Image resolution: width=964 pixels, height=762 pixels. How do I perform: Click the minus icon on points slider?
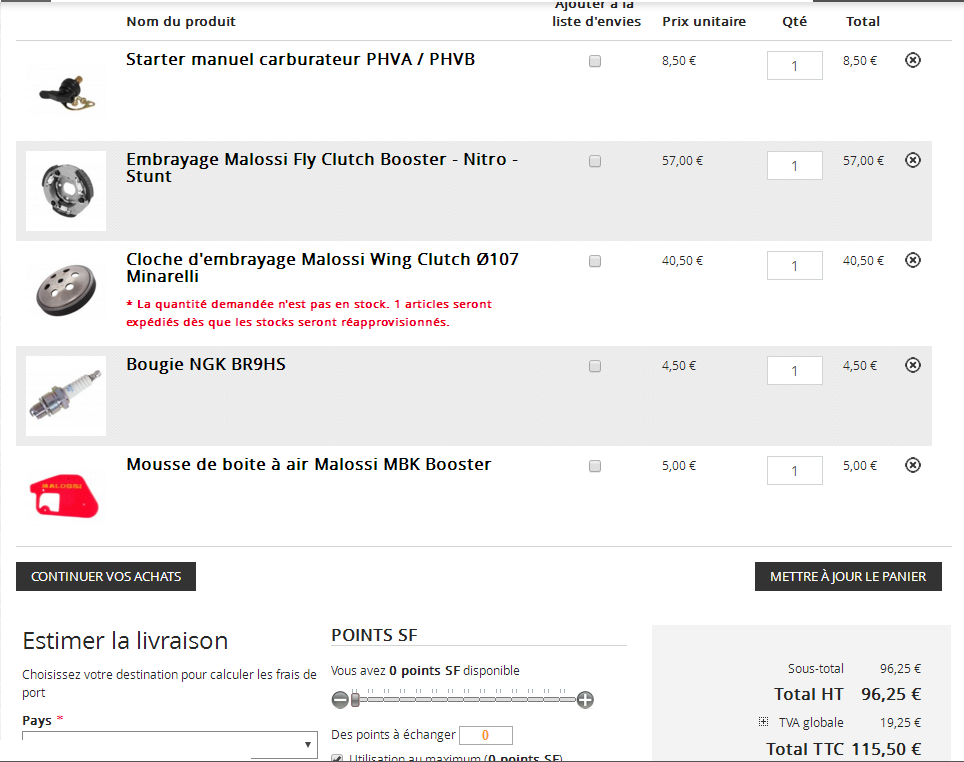click(x=340, y=699)
